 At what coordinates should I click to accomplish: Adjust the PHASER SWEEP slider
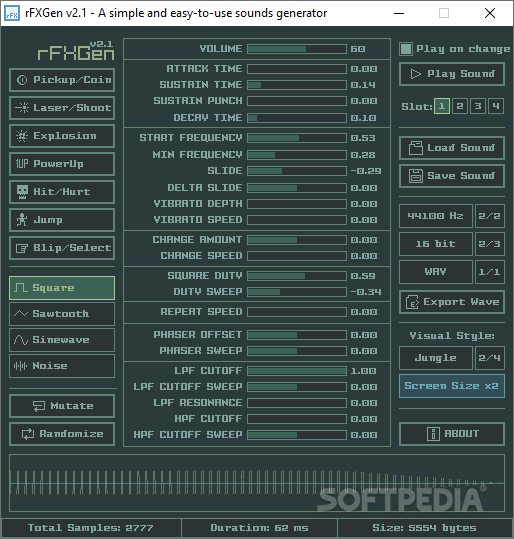[x=297, y=351]
